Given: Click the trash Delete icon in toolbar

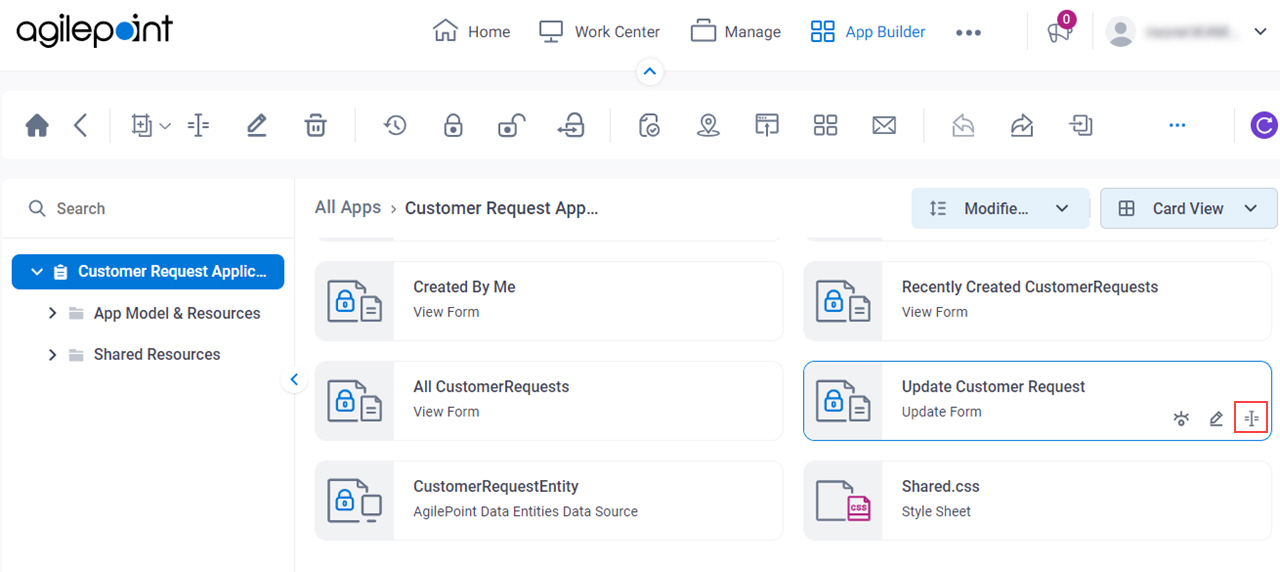Looking at the screenshot, I should (x=315, y=126).
